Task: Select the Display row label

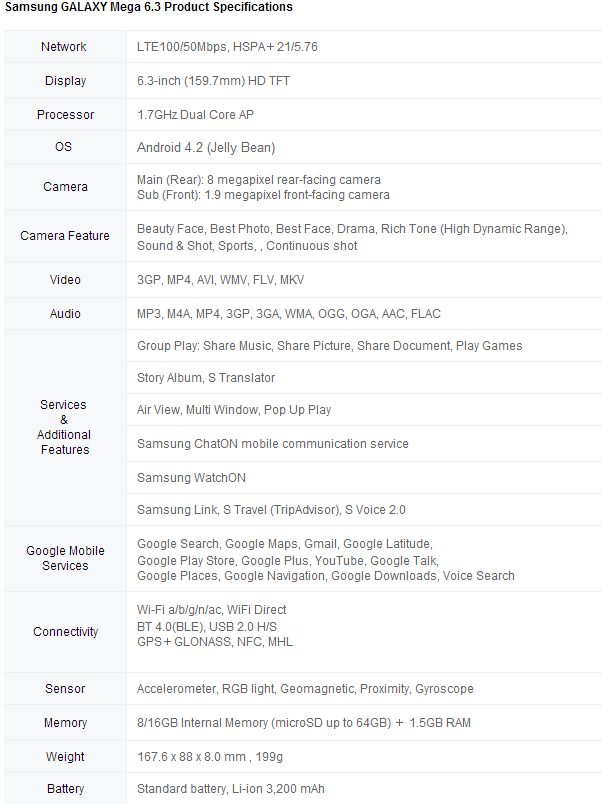Action: point(65,81)
